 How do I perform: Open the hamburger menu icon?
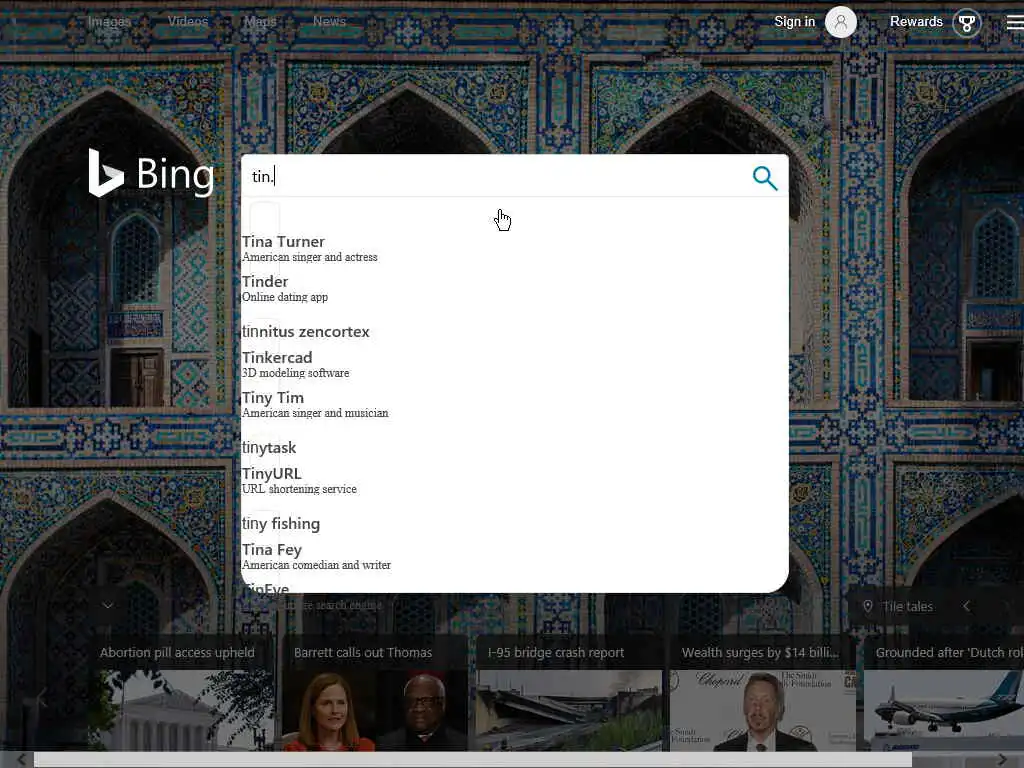[x=1015, y=22]
